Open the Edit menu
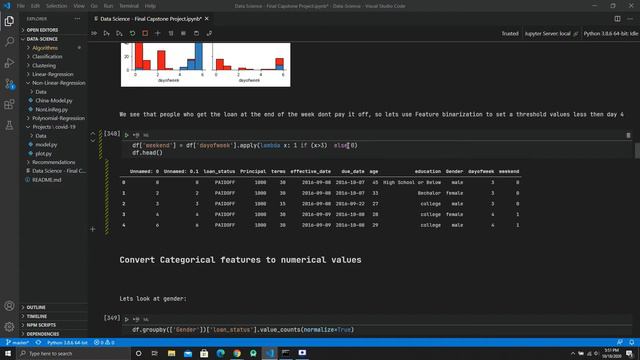This screenshot has width=640, height=360. point(36,6)
